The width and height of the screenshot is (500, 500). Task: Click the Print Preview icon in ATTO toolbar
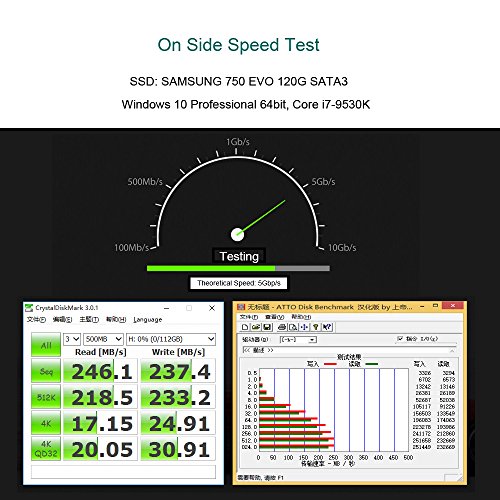[x=293, y=327]
